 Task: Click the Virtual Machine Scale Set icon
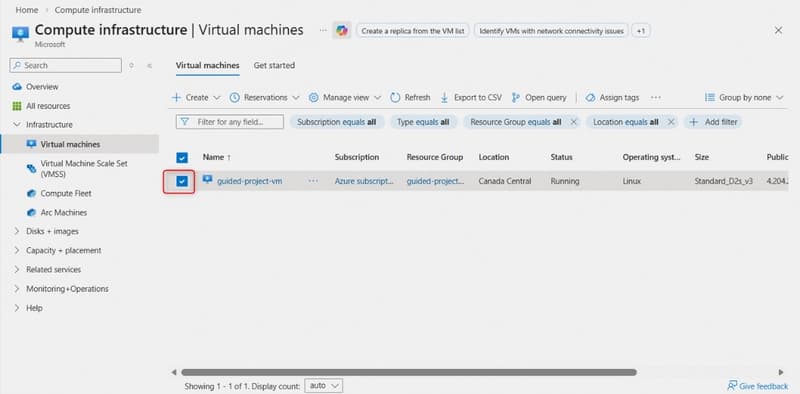tap(32, 168)
